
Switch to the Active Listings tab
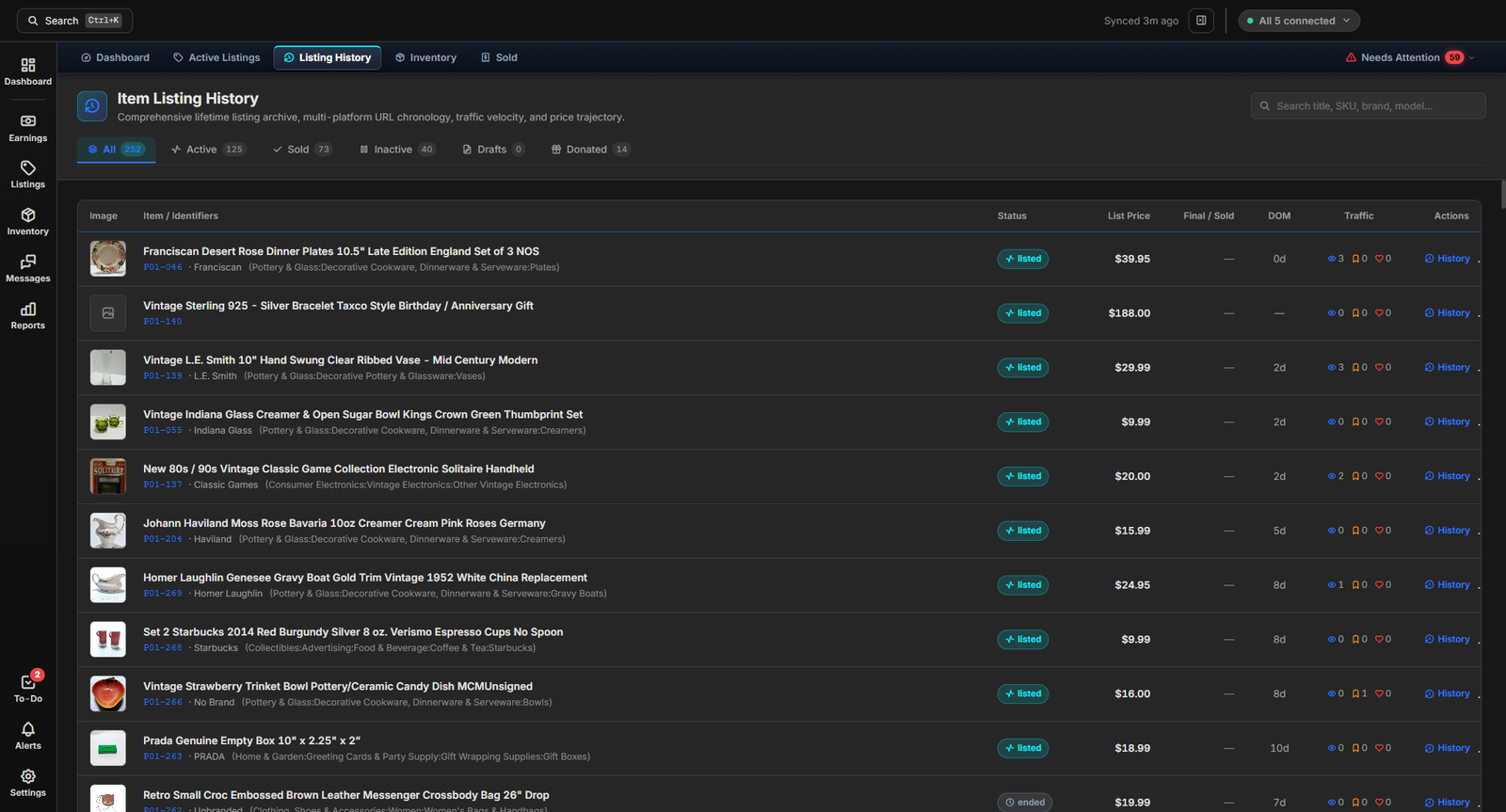coord(216,57)
